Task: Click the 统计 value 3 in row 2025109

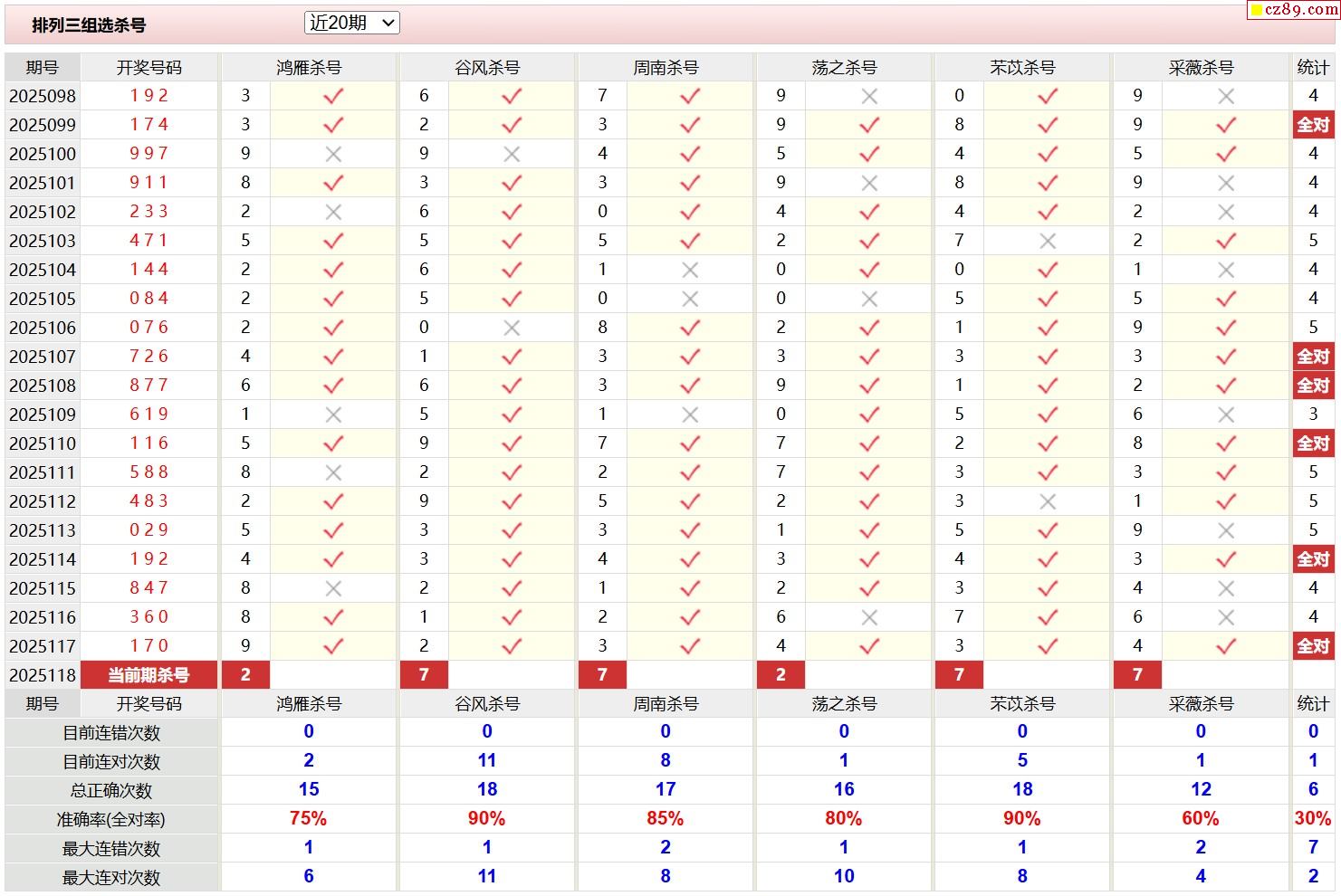Action: point(1313,415)
